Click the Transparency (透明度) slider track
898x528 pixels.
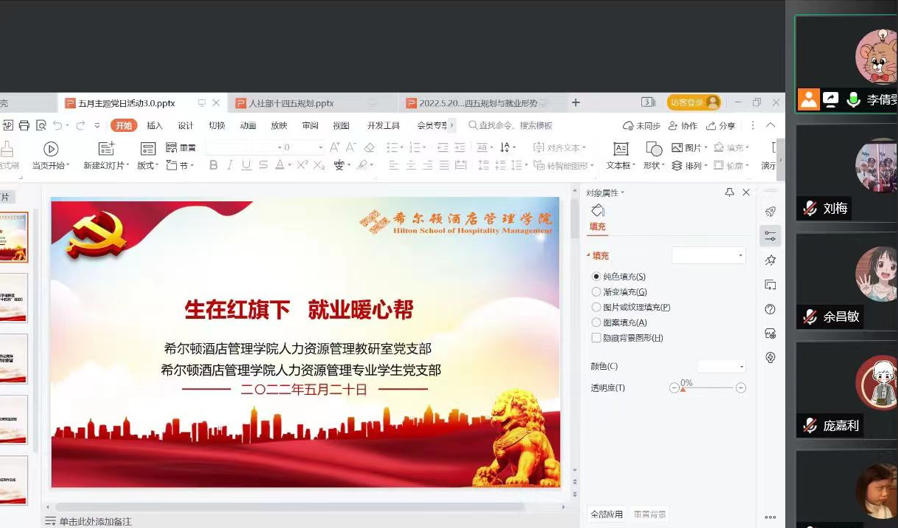pyautogui.click(x=707, y=388)
